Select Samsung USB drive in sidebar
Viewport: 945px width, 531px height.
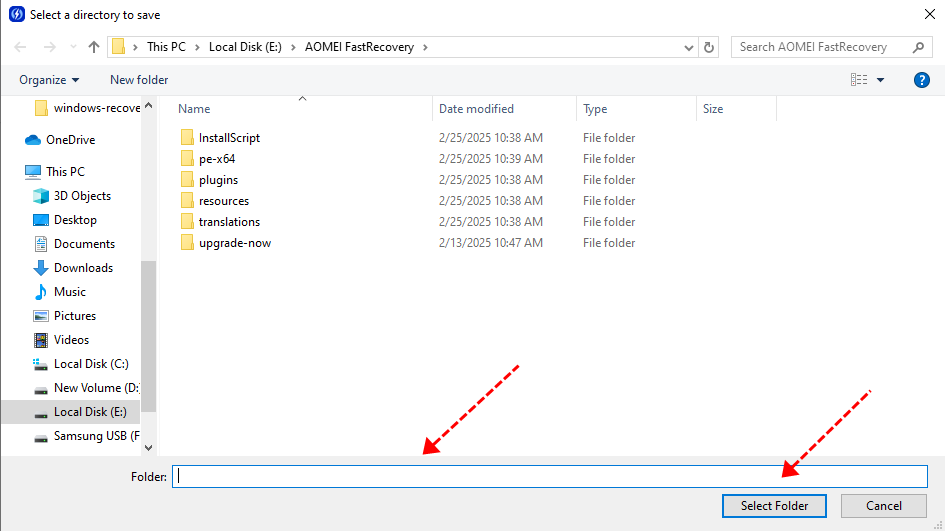pos(86,436)
